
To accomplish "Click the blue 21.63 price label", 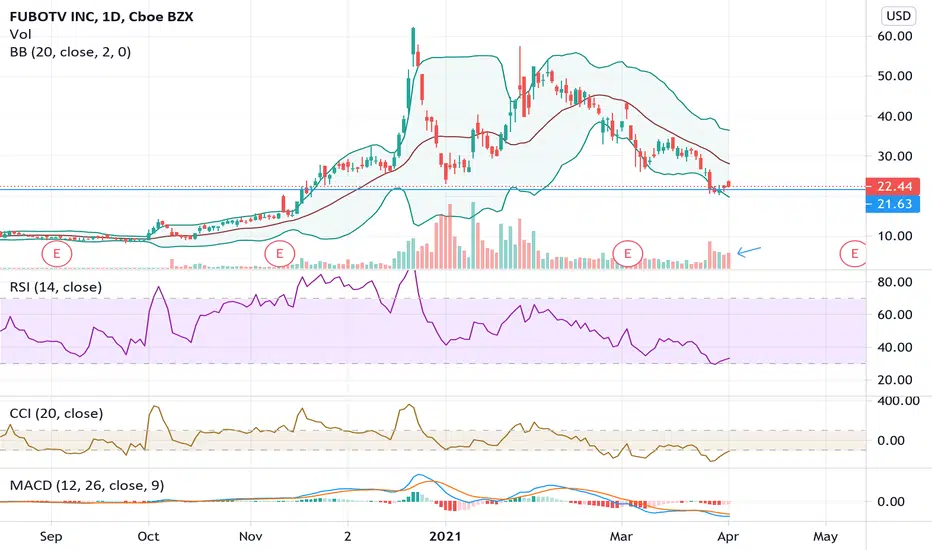I will click(x=893, y=204).
